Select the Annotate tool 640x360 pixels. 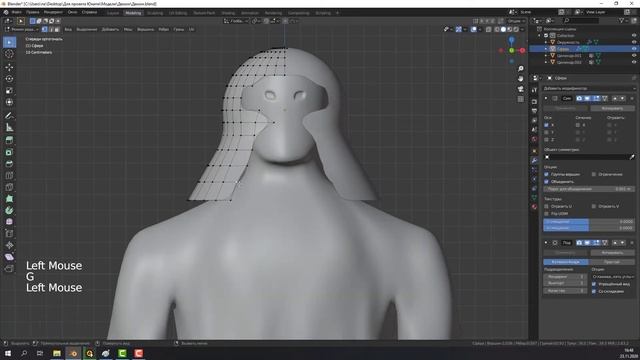pos(9,116)
